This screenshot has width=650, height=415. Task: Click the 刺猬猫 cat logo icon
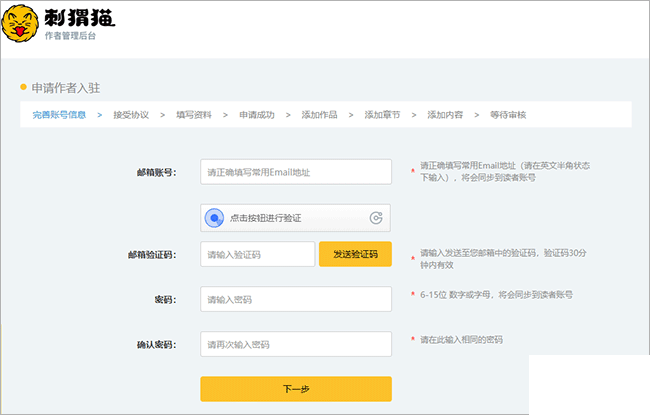pos(20,24)
